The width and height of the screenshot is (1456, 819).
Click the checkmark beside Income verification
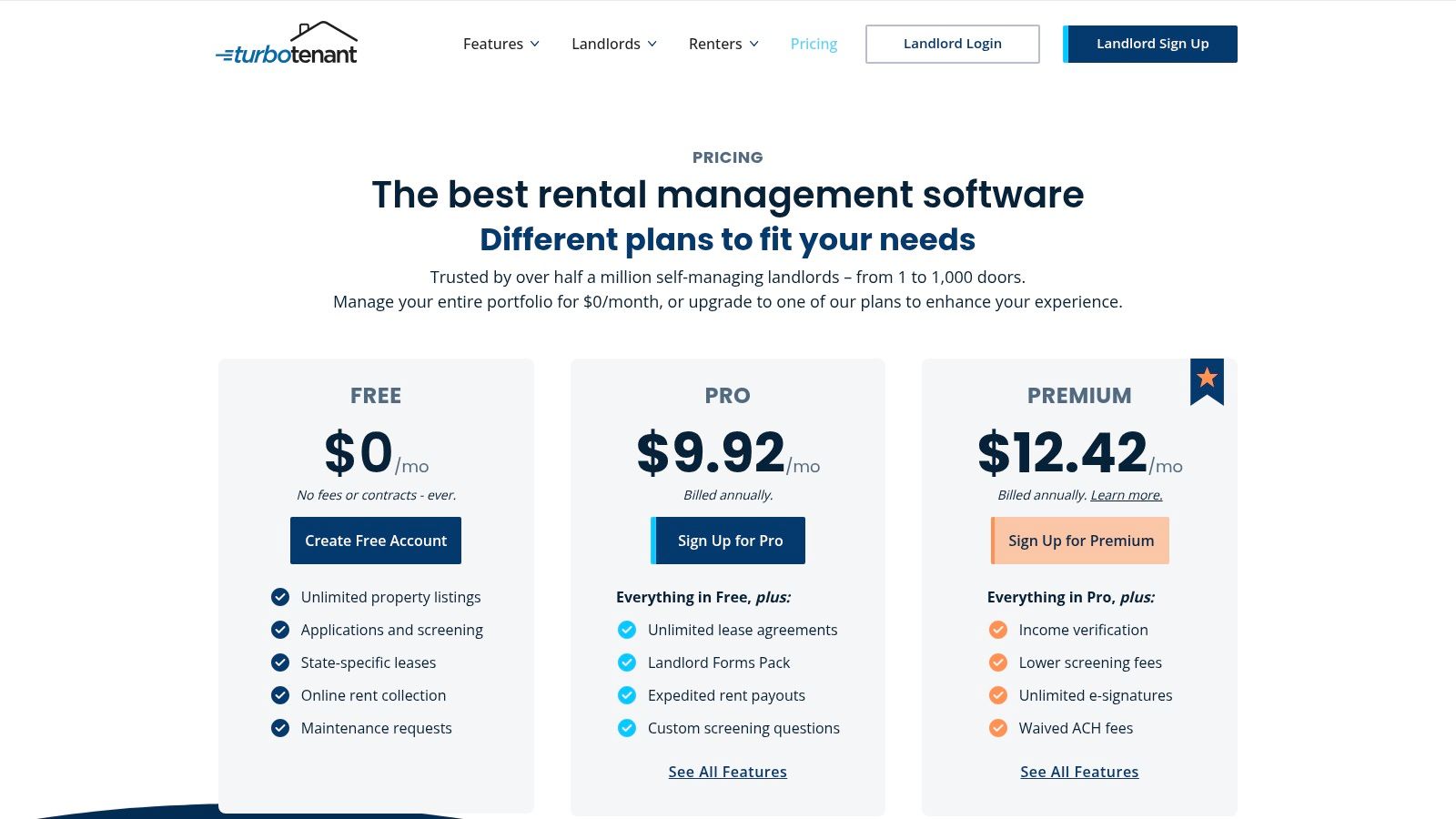pyautogui.click(x=997, y=630)
